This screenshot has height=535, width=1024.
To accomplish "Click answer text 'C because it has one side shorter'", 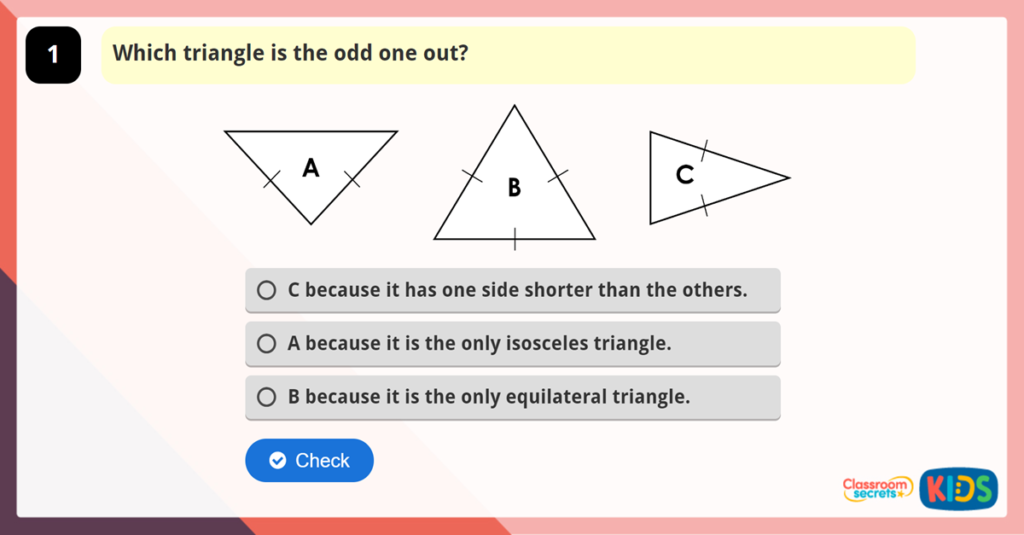I will point(517,290).
